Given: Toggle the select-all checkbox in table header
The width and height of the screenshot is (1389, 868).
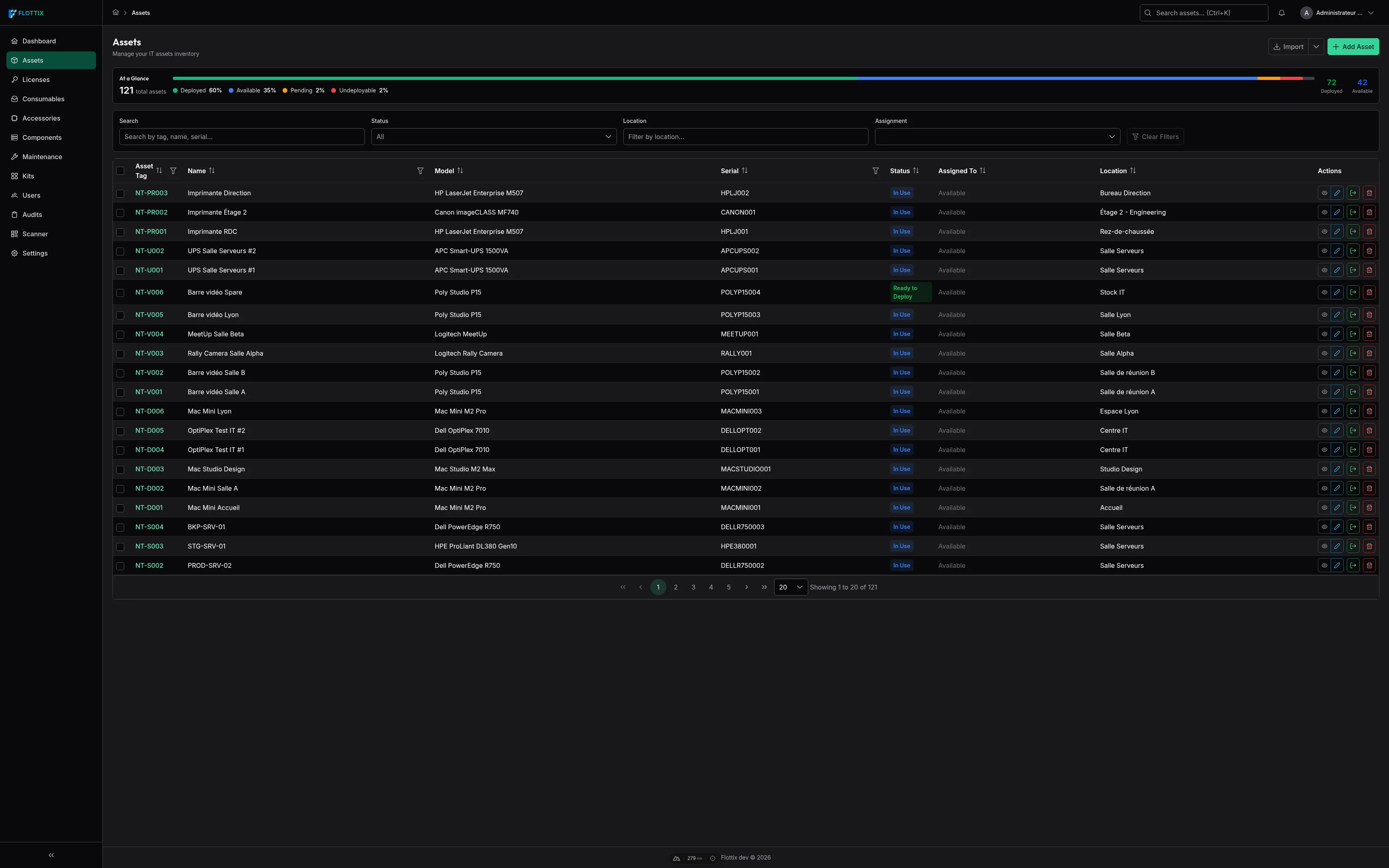Looking at the screenshot, I should pyautogui.click(x=120, y=171).
